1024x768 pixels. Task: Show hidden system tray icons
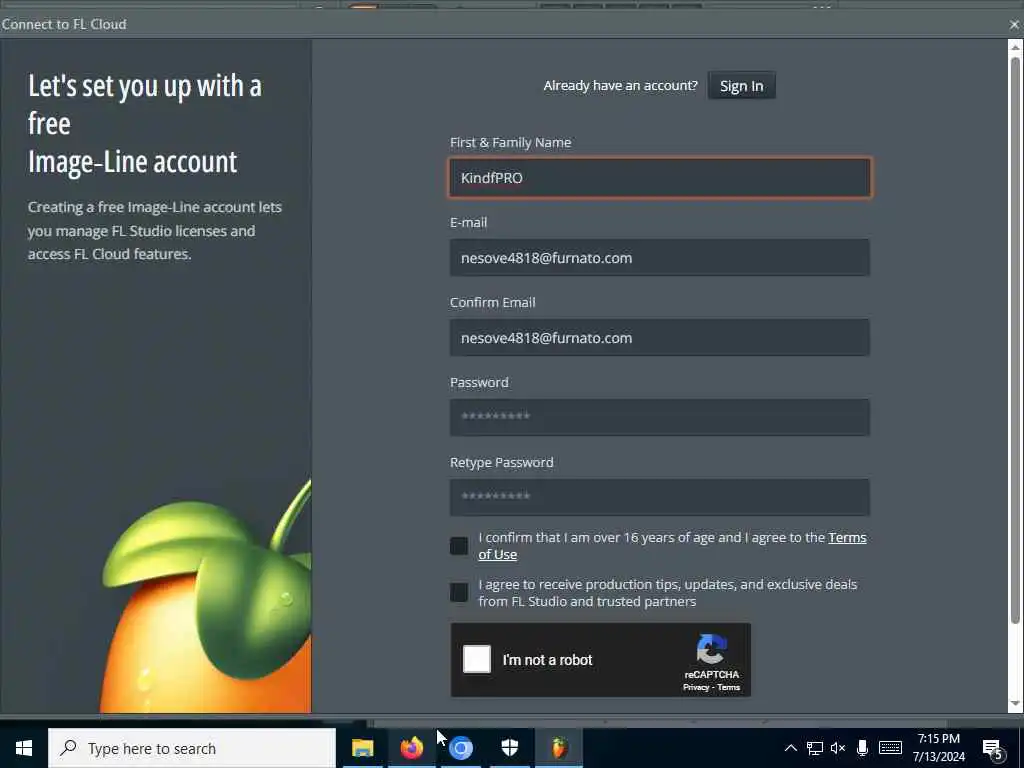[x=790, y=748]
